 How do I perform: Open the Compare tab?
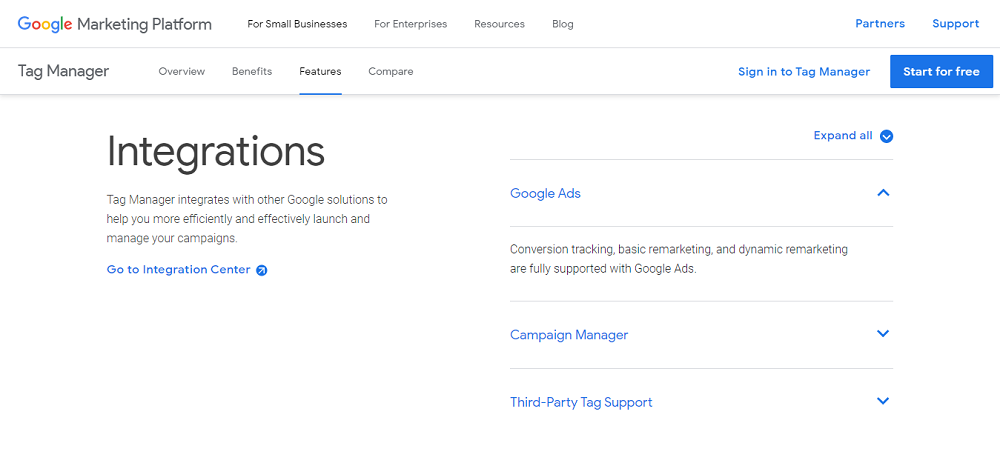[x=390, y=72]
